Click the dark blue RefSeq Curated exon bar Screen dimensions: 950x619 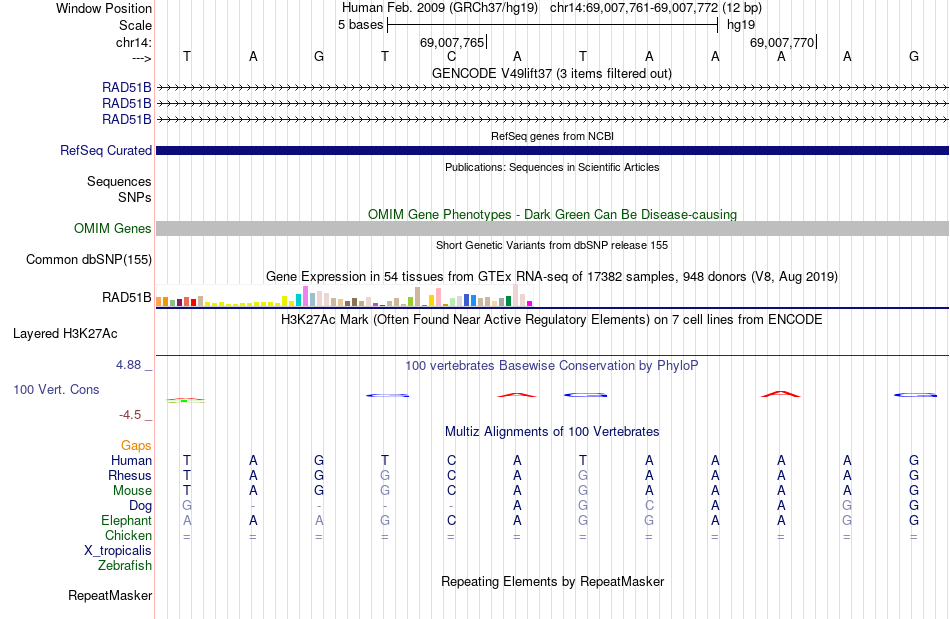coord(552,150)
